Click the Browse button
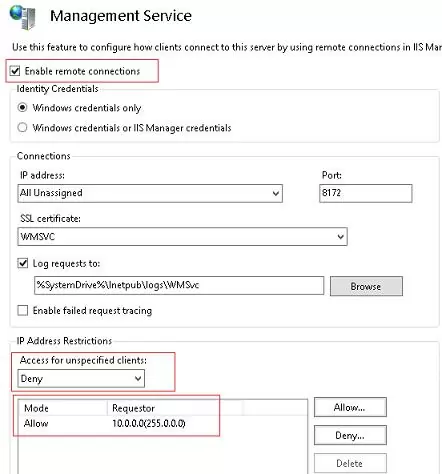Screen dimensions: 442x474 [x=366, y=286]
